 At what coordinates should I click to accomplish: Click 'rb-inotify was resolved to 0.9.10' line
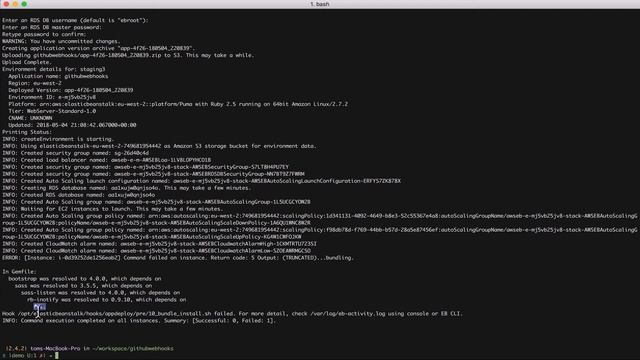(107, 299)
